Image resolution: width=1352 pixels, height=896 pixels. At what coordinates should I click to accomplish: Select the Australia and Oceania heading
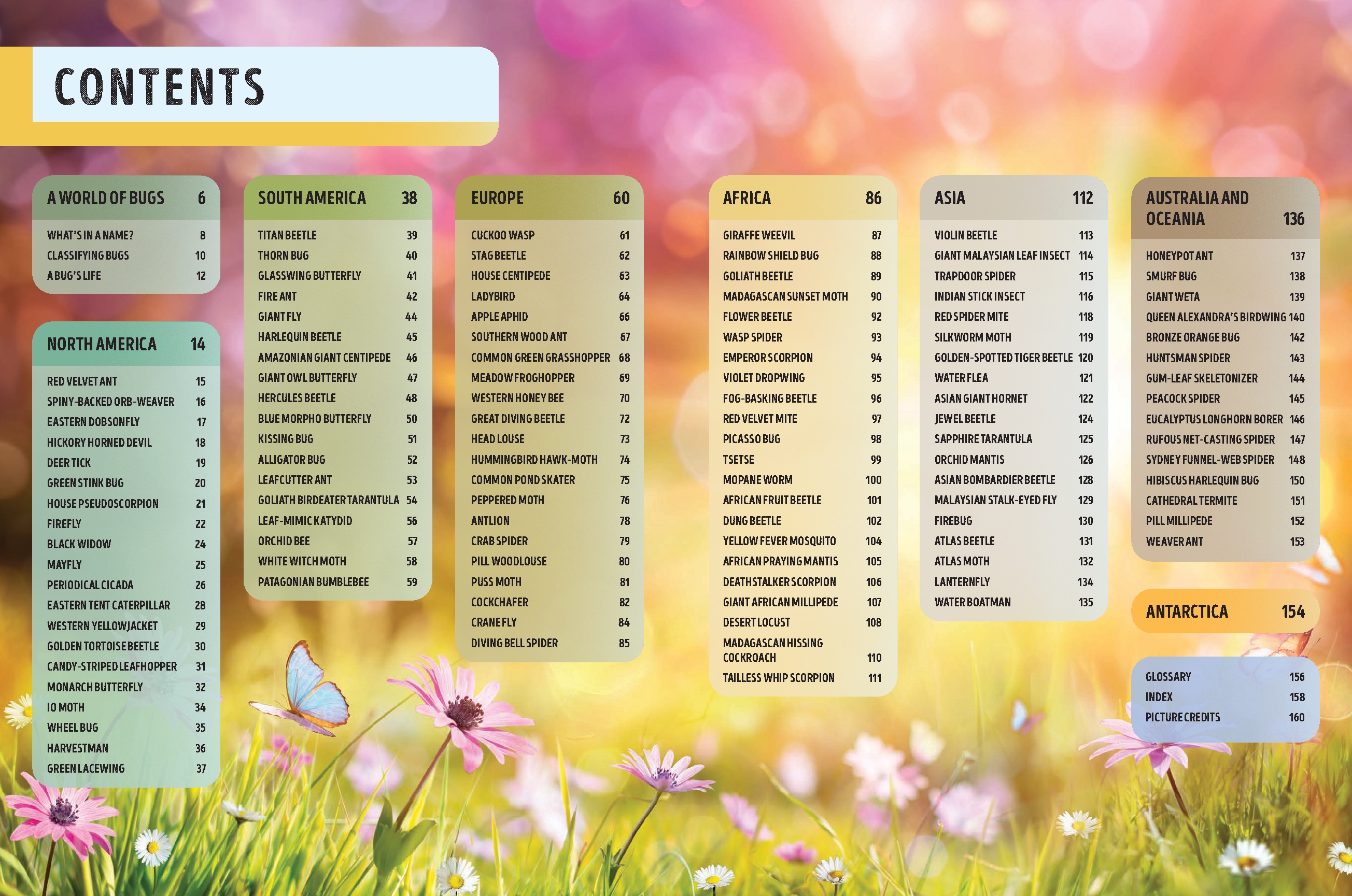pos(1196,208)
